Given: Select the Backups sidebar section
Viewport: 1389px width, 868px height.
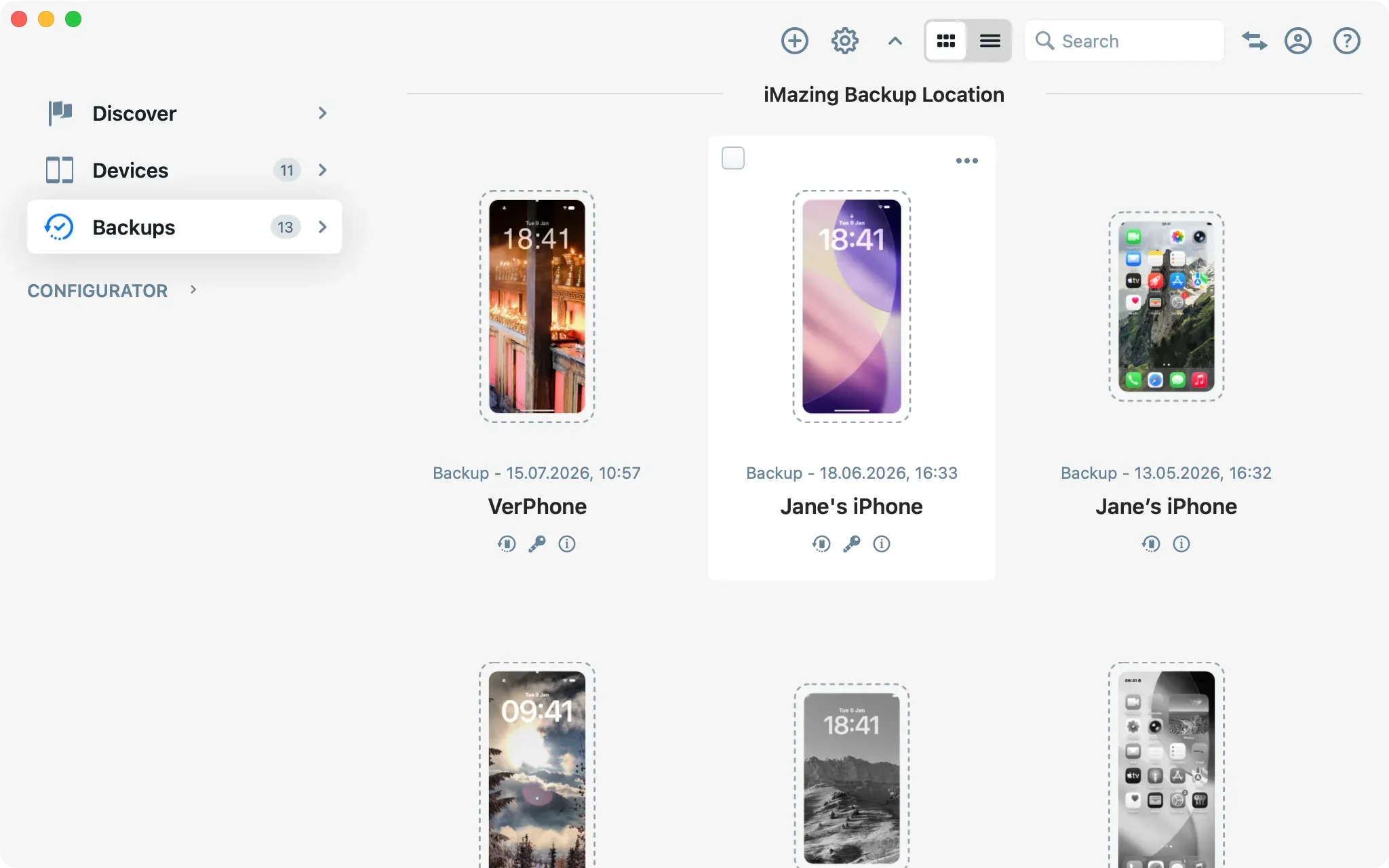Looking at the screenshot, I should click(184, 226).
